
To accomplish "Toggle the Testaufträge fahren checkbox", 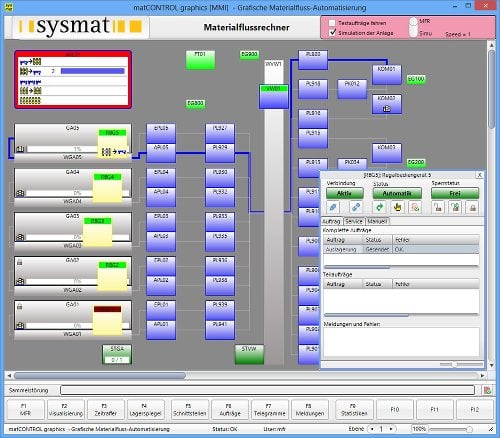I will pos(332,23).
